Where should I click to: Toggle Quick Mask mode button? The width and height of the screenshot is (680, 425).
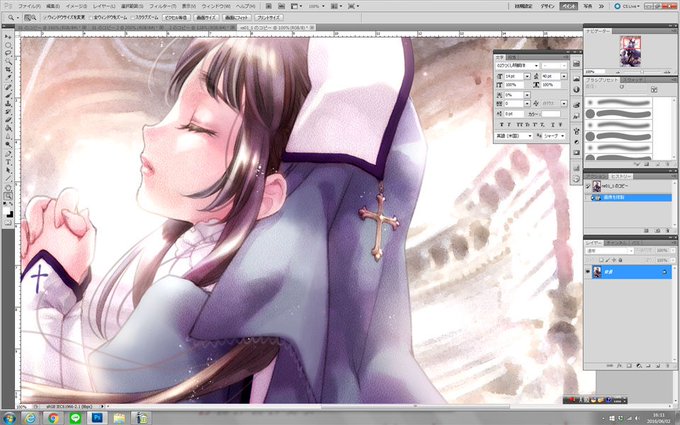tap(8, 222)
